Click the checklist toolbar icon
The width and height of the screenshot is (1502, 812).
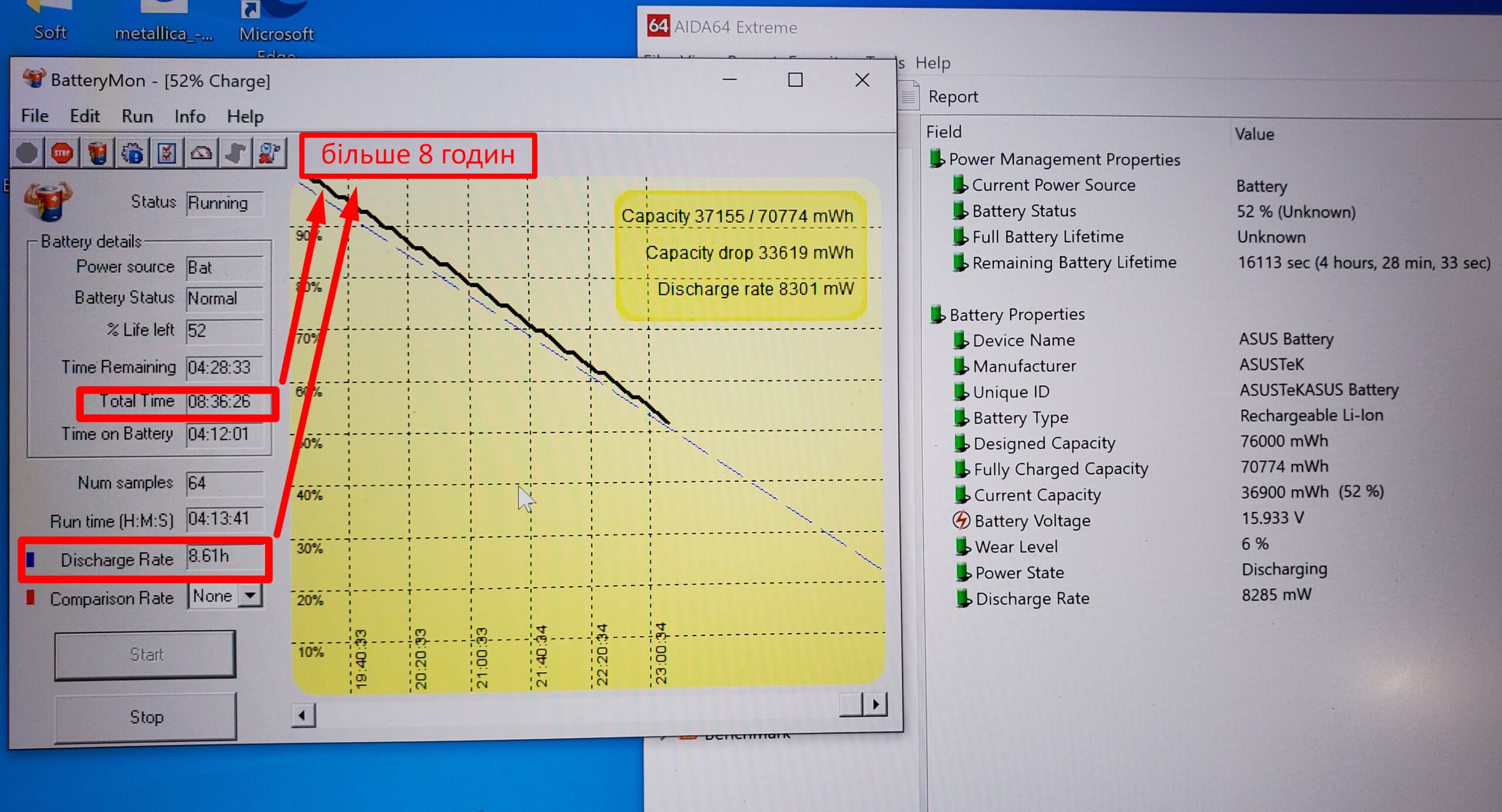tap(167, 154)
